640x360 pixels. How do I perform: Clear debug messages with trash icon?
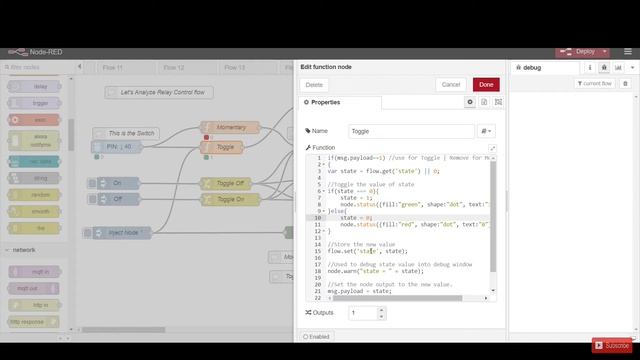pos(625,84)
